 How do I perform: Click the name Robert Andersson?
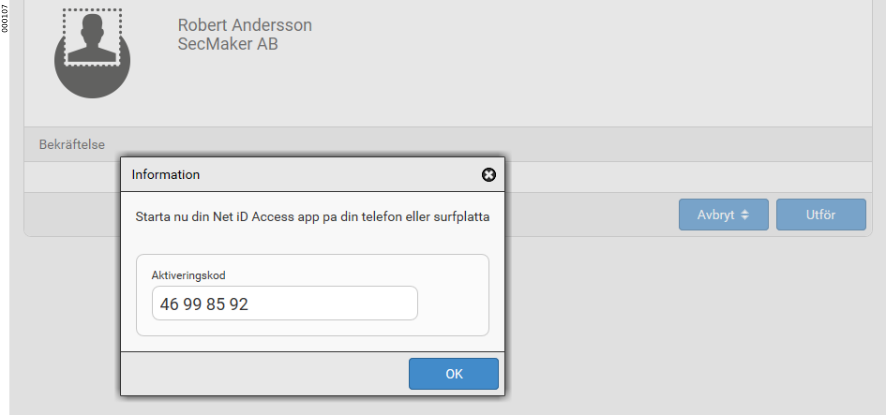[244, 25]
